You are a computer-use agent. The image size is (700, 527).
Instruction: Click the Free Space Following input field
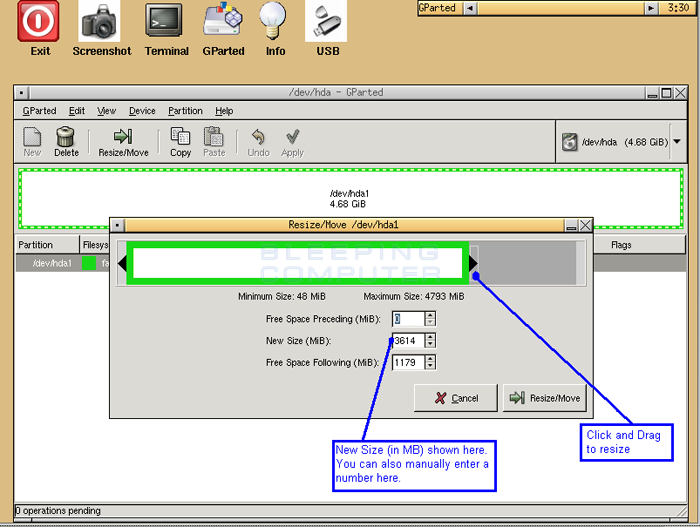tap(408, 362)
